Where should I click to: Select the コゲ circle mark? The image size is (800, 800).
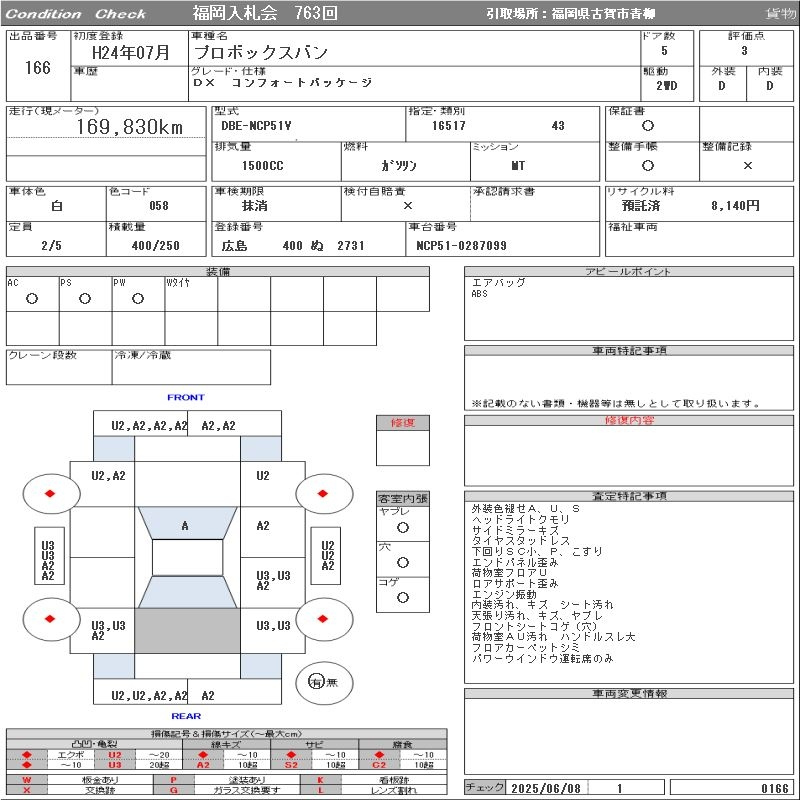[x=403, y=597]
